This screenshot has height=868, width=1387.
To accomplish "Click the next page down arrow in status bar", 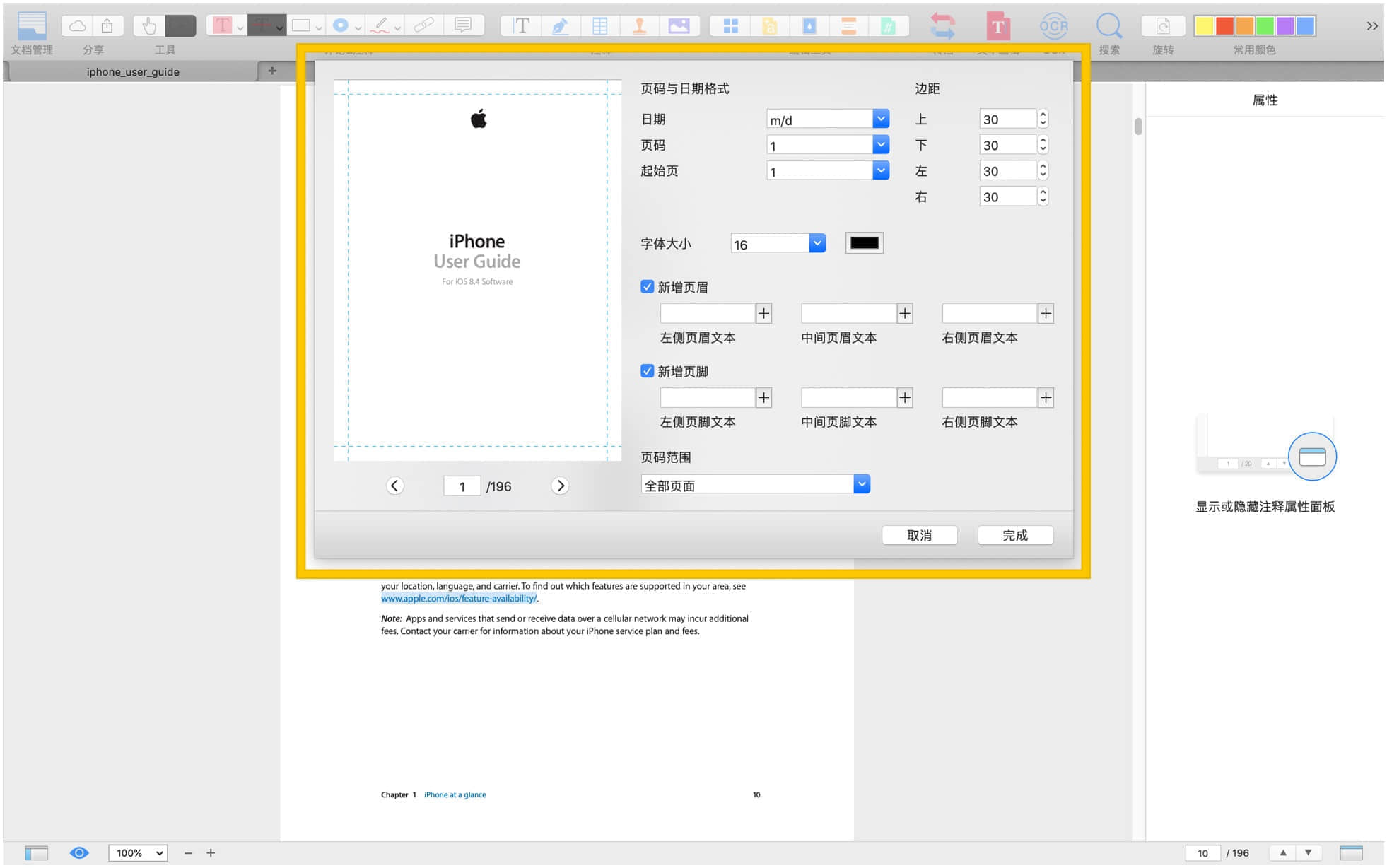I will tap(1308, 852).
